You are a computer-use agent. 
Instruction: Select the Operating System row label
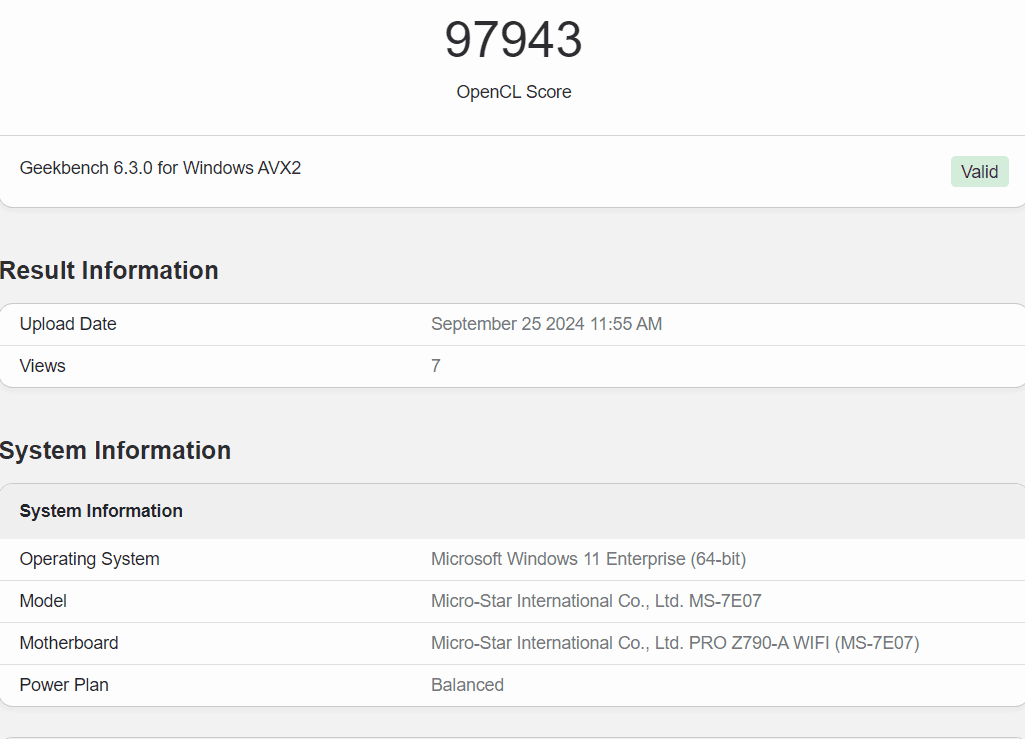[x=89, y=559]
